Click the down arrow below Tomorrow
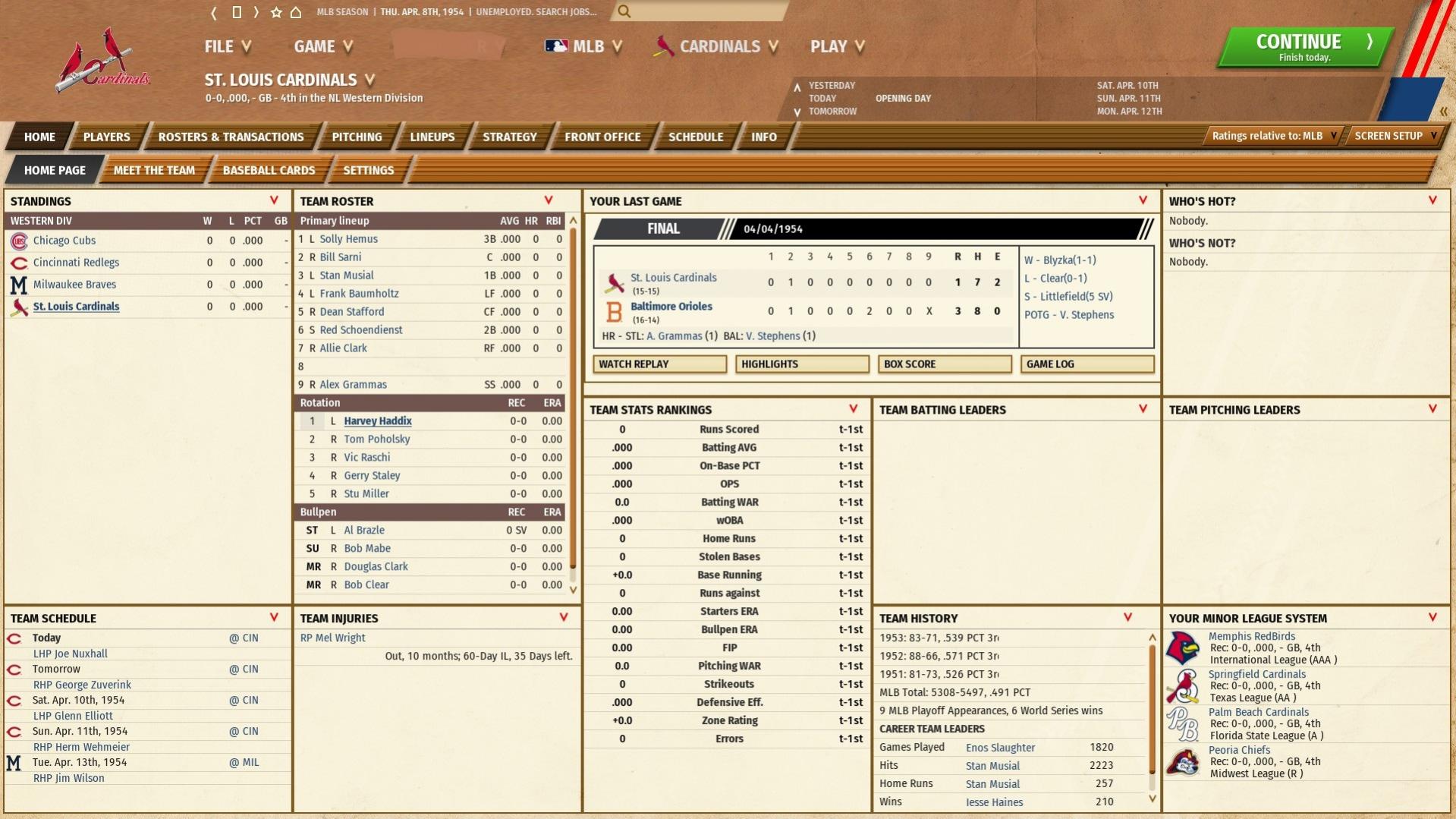Image resolution: width=1456 pixels, height=819 pixels. pos(797,112)
